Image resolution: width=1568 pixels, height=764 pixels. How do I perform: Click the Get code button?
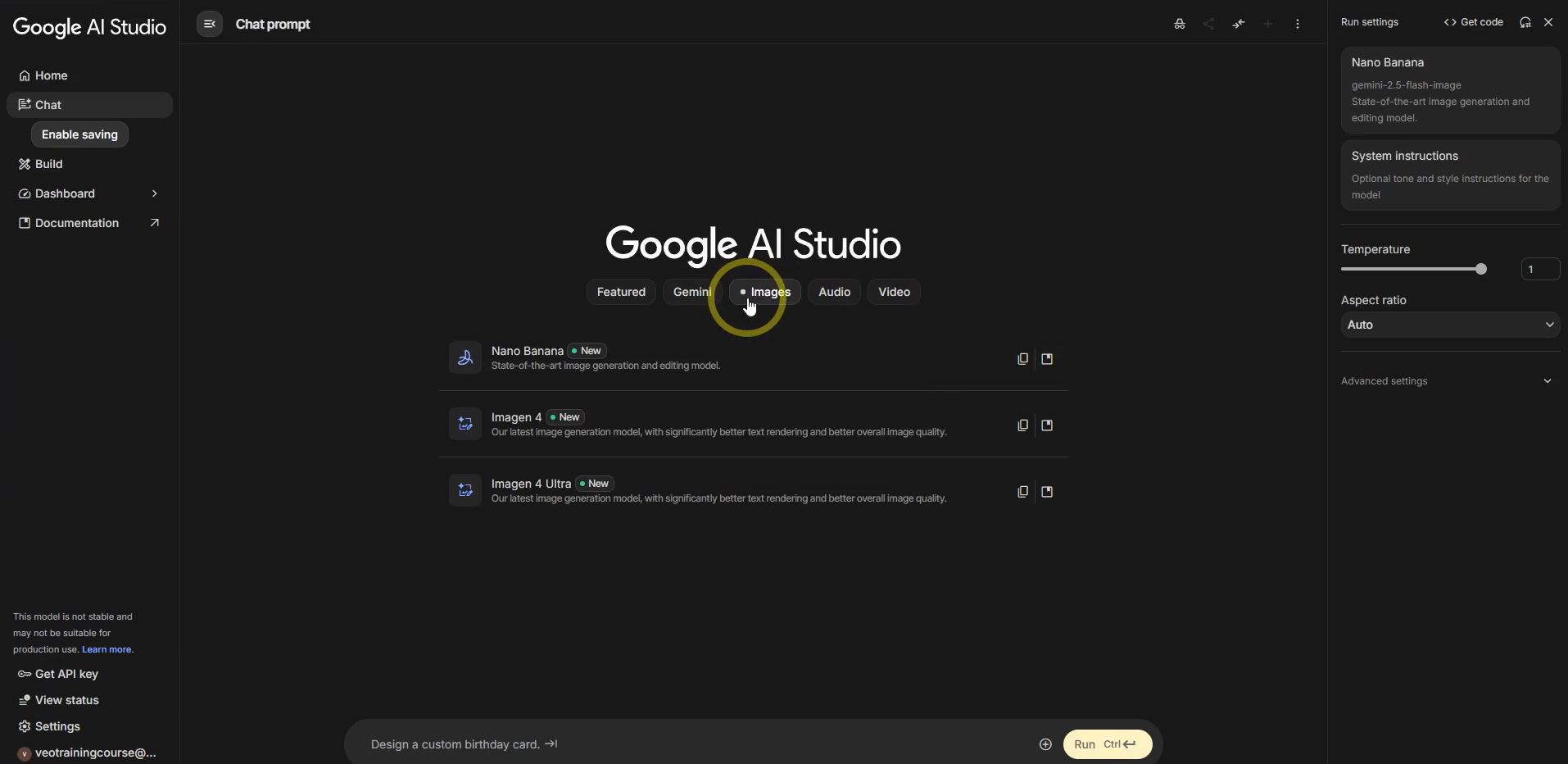point(1474,22)
